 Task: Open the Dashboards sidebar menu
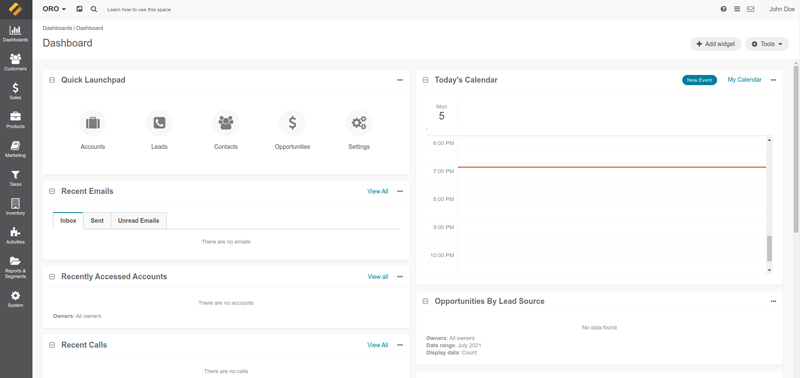coord(15,34)
